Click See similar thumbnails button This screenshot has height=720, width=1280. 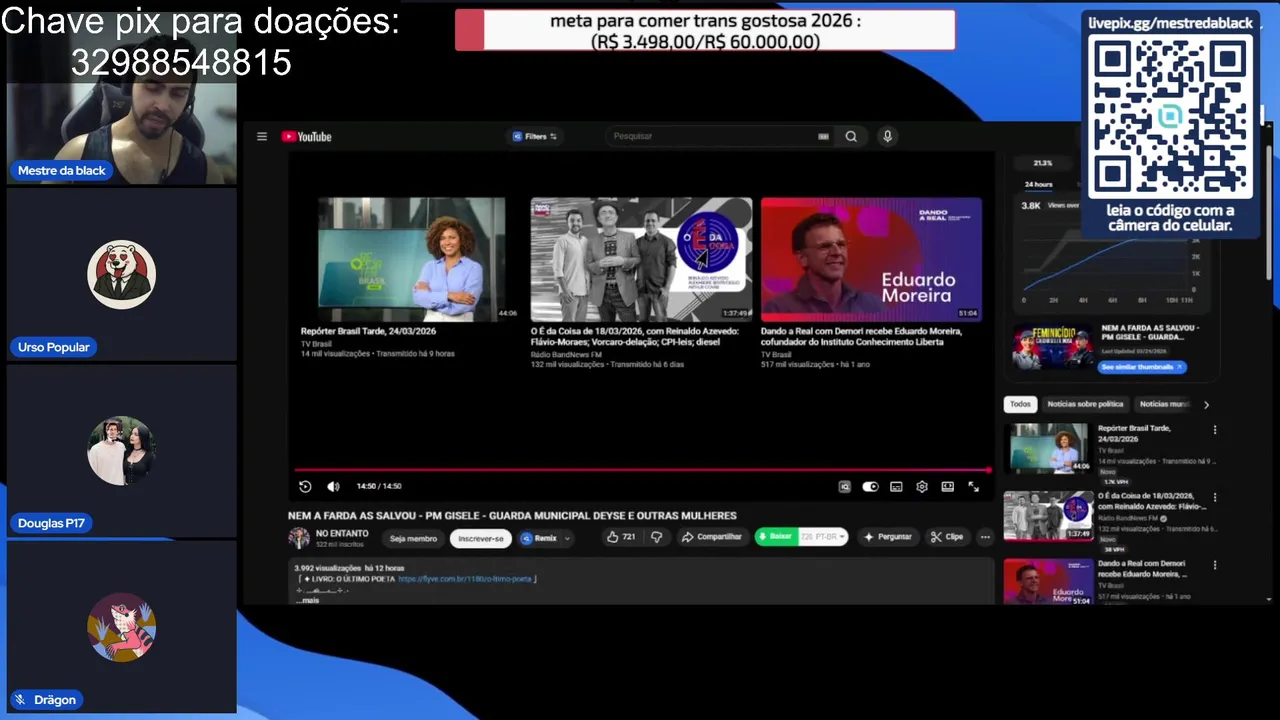pyautogui.click(x=1142, y=367)
